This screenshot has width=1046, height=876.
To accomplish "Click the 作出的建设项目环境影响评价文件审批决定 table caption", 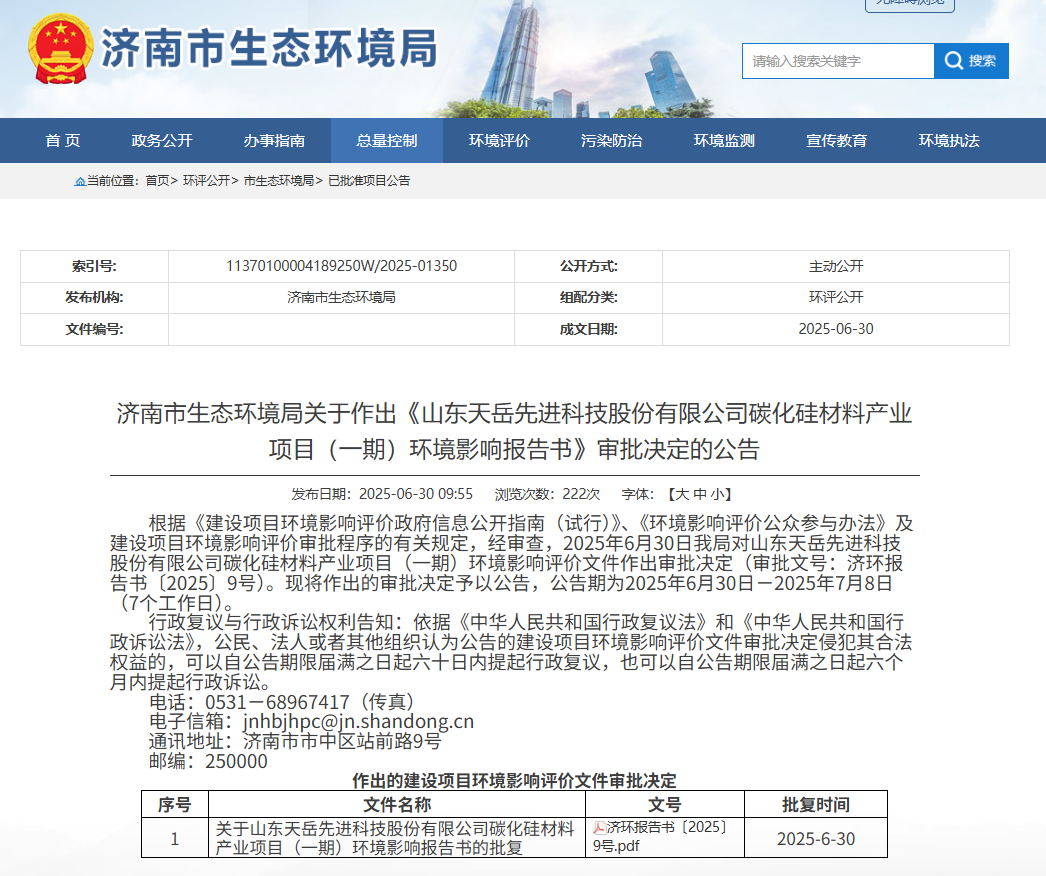I will [514, 781].
